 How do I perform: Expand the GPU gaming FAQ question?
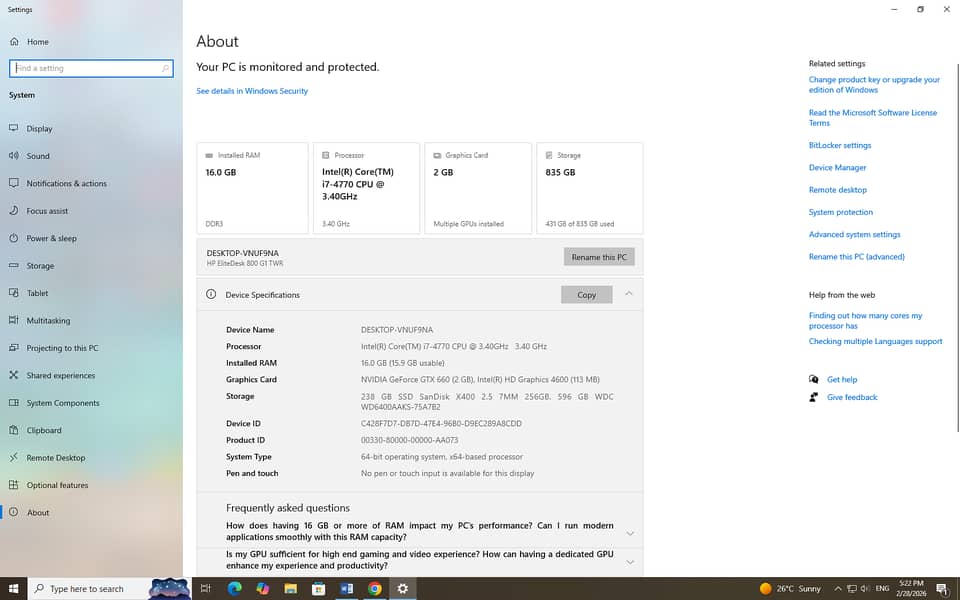629,562
